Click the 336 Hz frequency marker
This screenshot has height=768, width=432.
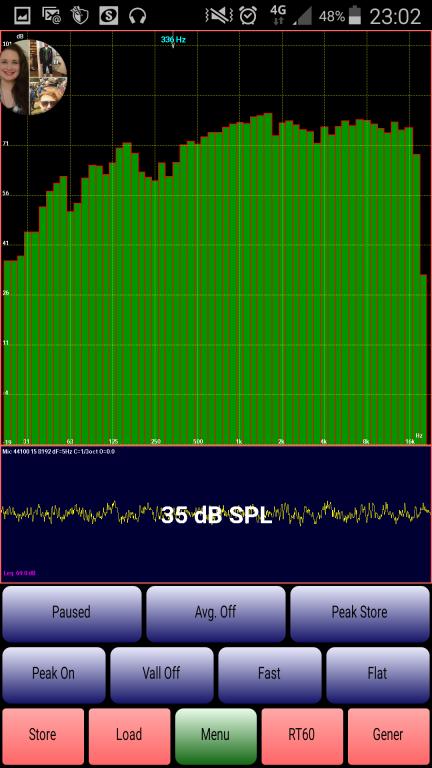[x=173, y=39]
